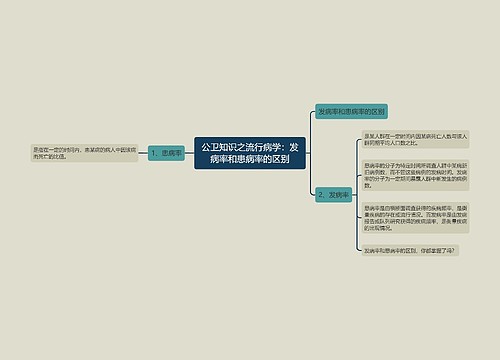Select the teal node '发病率和患病率的区别'
The image size is (500, 360).
click(351, 112)
